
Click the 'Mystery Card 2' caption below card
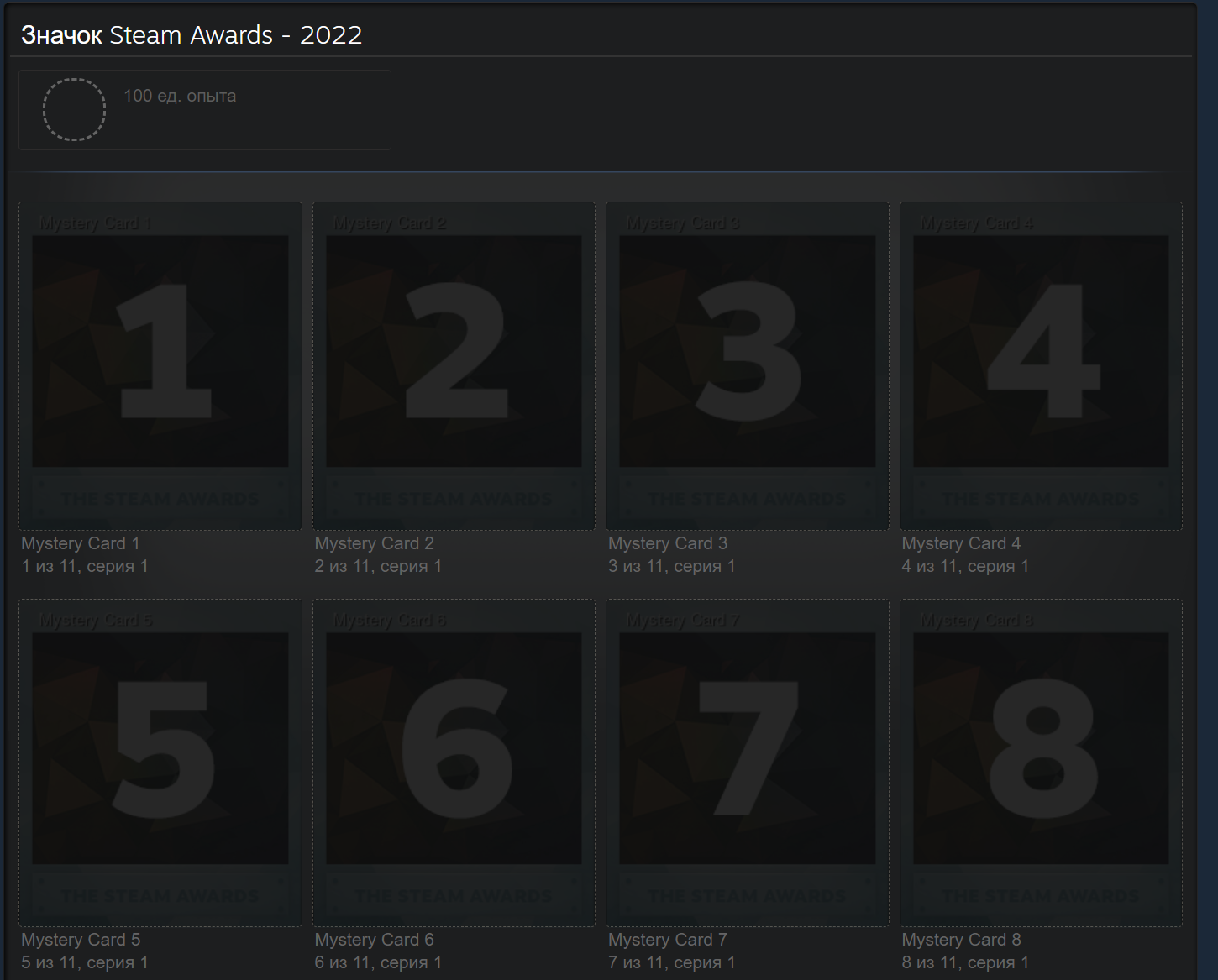tap(375, 543)
